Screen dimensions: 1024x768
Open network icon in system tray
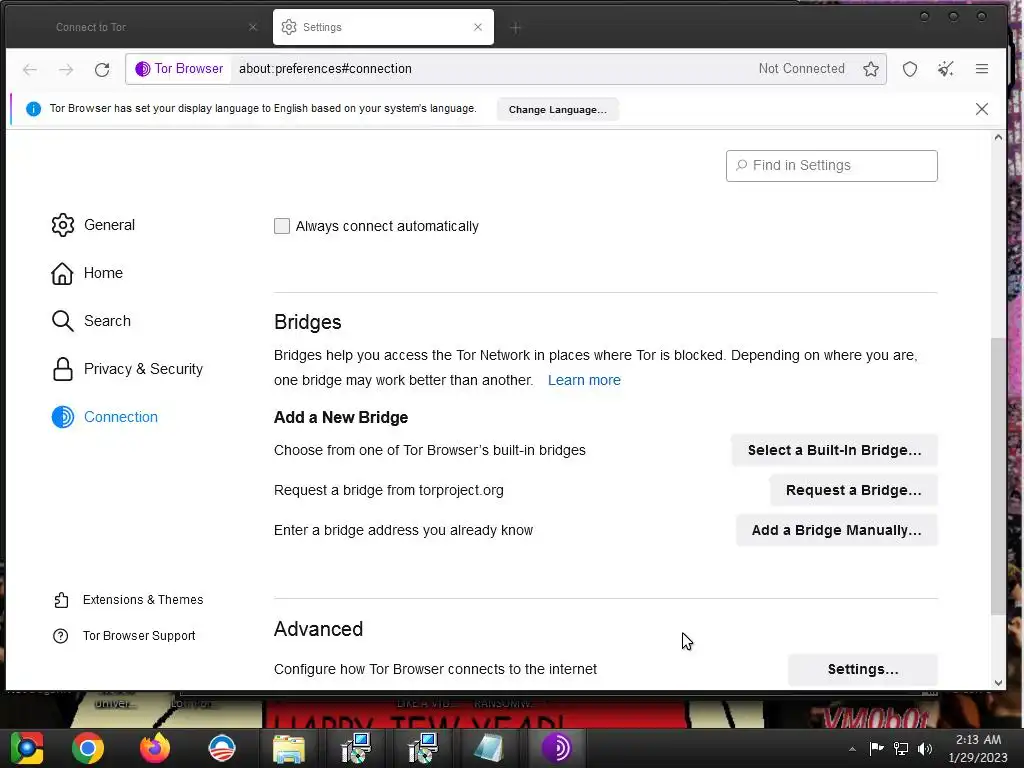[x=901, y=749]
